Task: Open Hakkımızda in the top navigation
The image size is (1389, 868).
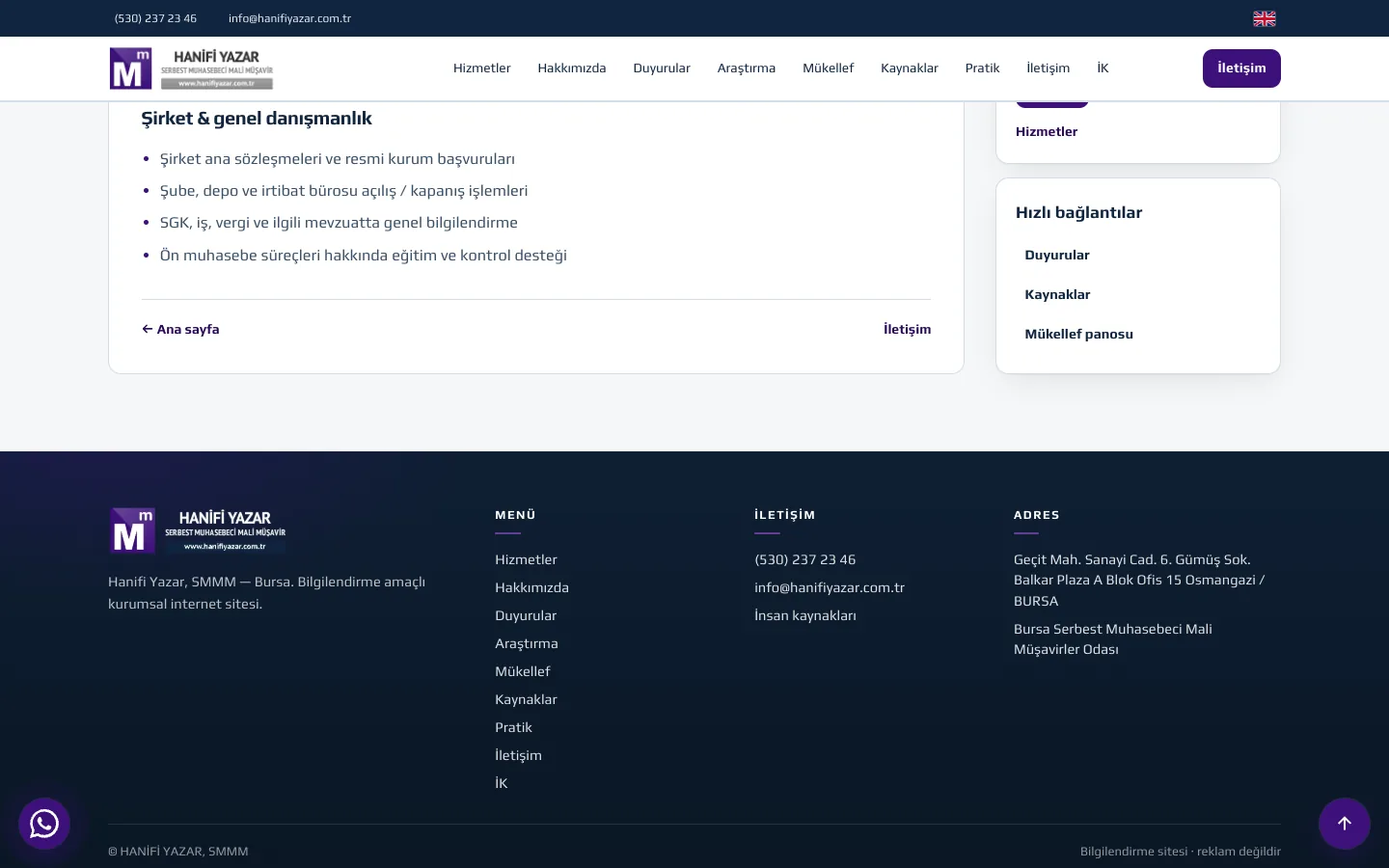Action: click(572, 68)
